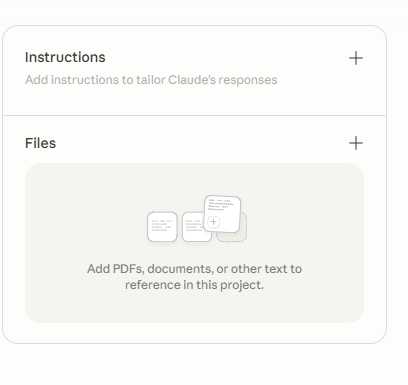The width and height of the screenshot is (408, 385).
Task: Click text lines on the tilted document icon
Action: point(221,205)
